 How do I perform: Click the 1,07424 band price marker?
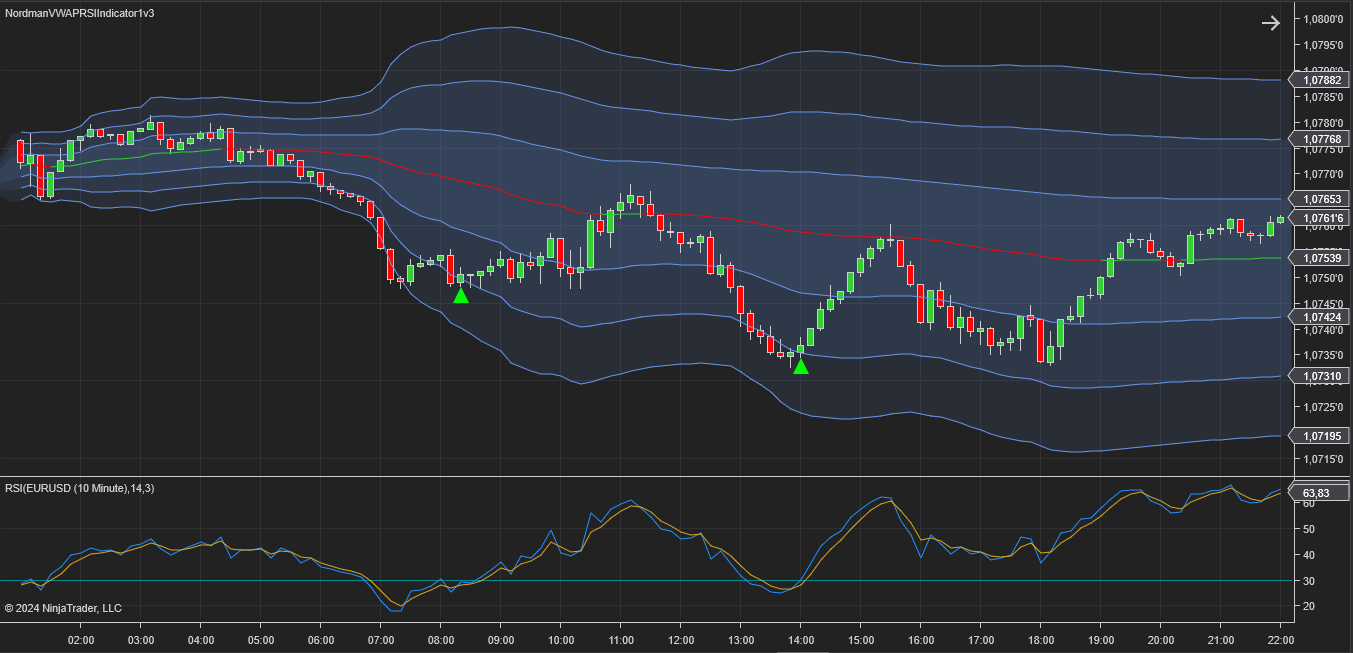[x=1320, y=317]
